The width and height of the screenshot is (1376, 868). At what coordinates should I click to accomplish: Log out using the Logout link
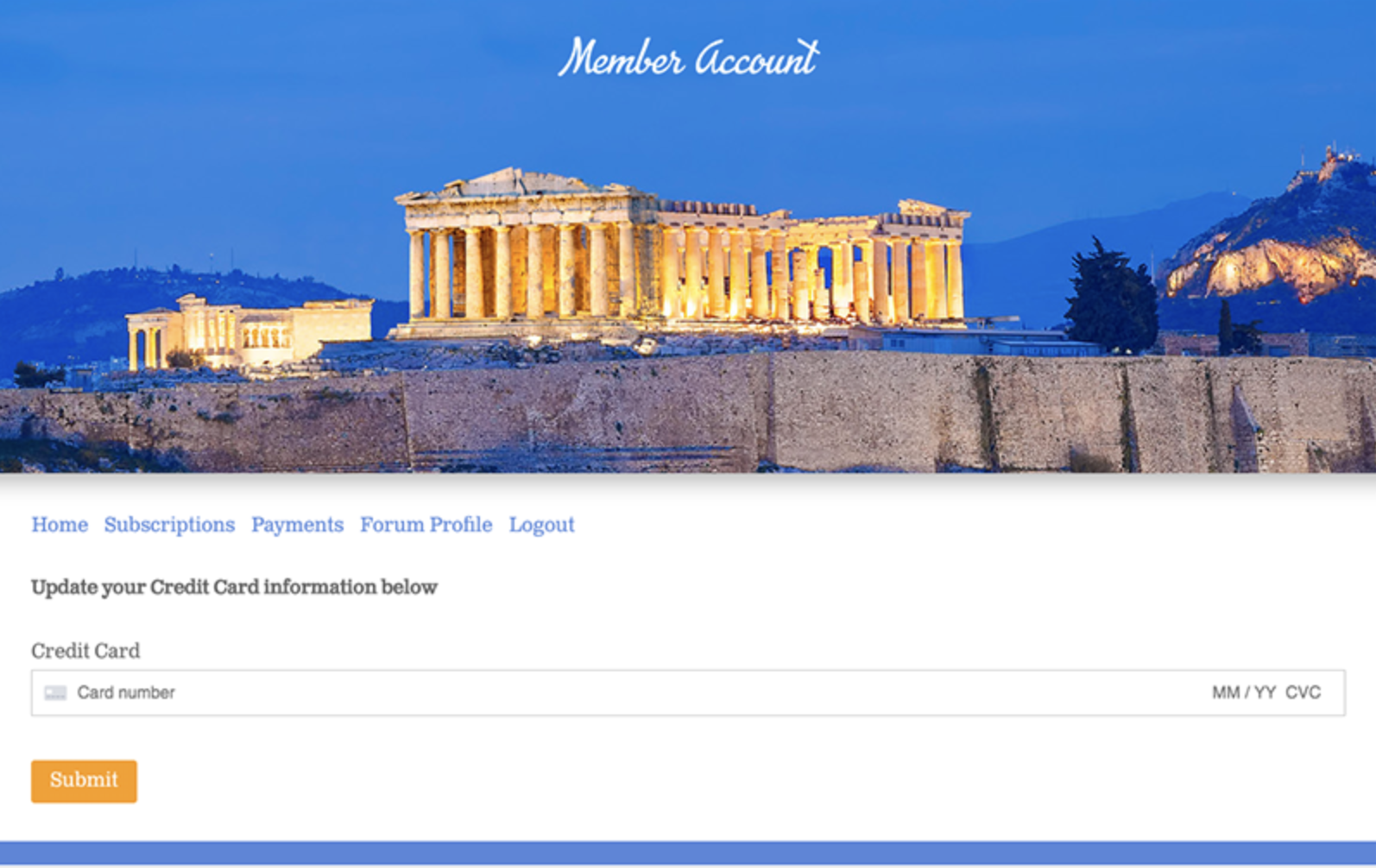click(541, 525)
